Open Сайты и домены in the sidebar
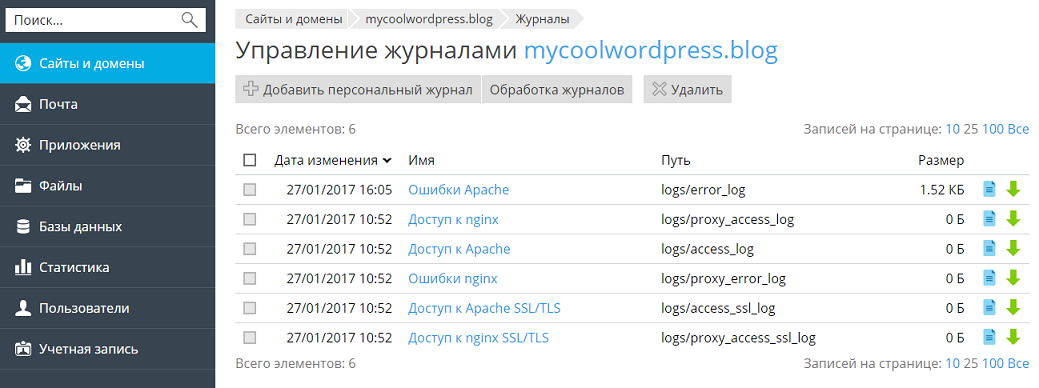This screenshot has height=388, width=1039. coord(107,64)
